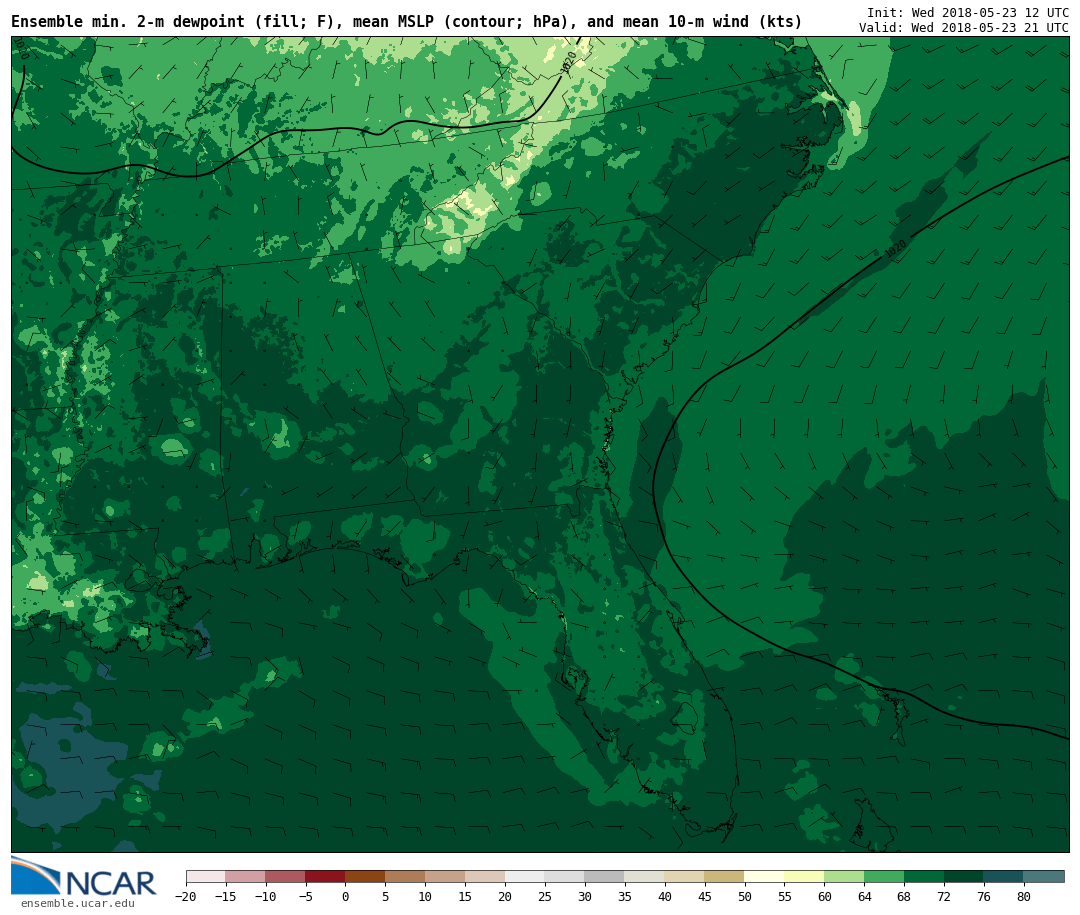This screenshot has width=1080, height=915.
Task: Click the colorbar tick label -20
Action: (186, 897)
